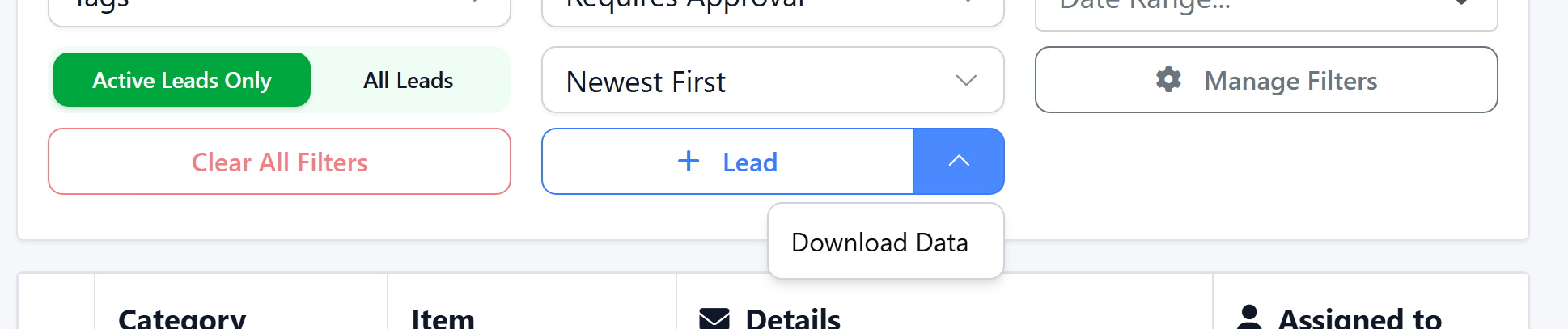
Task: Click the Category column header
Action: click(x=182, y=318)
